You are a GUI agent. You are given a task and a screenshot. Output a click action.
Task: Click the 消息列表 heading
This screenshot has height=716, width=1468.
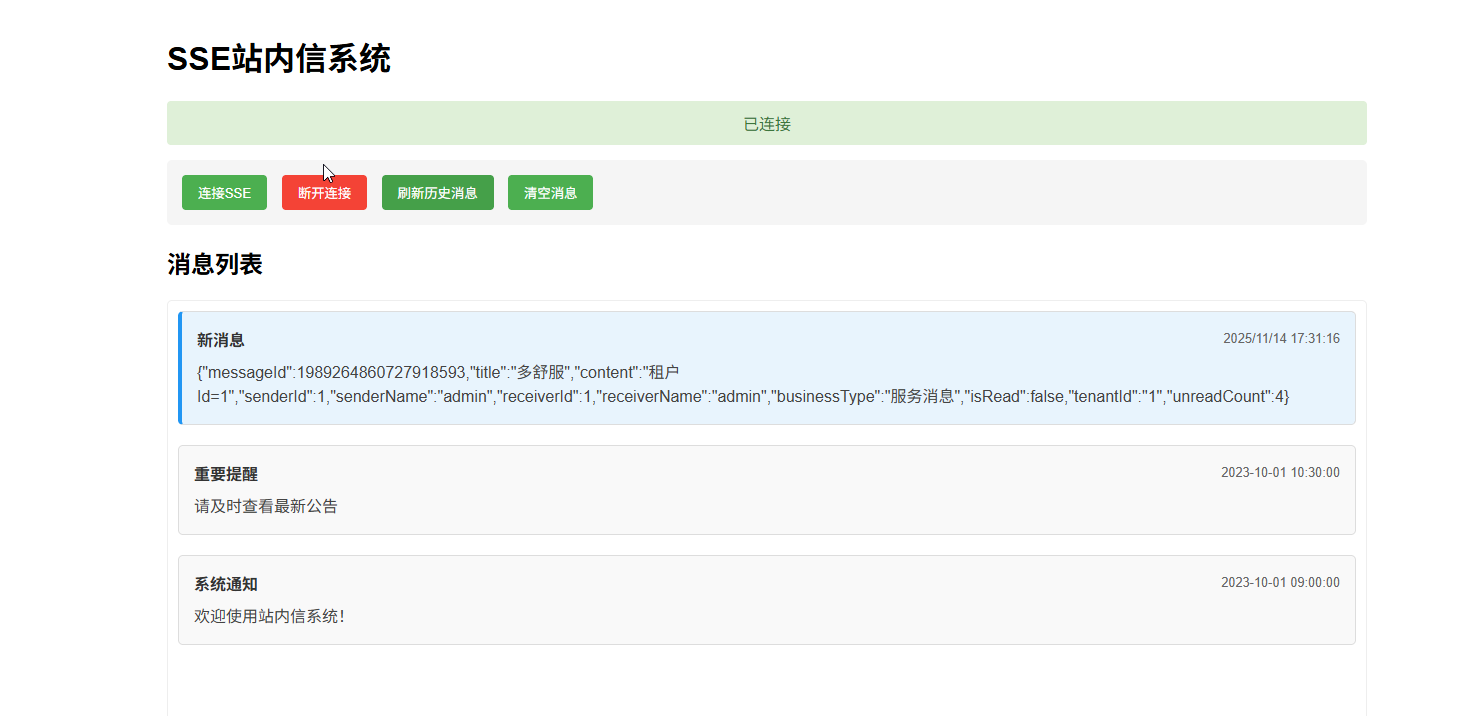point(215,265)
